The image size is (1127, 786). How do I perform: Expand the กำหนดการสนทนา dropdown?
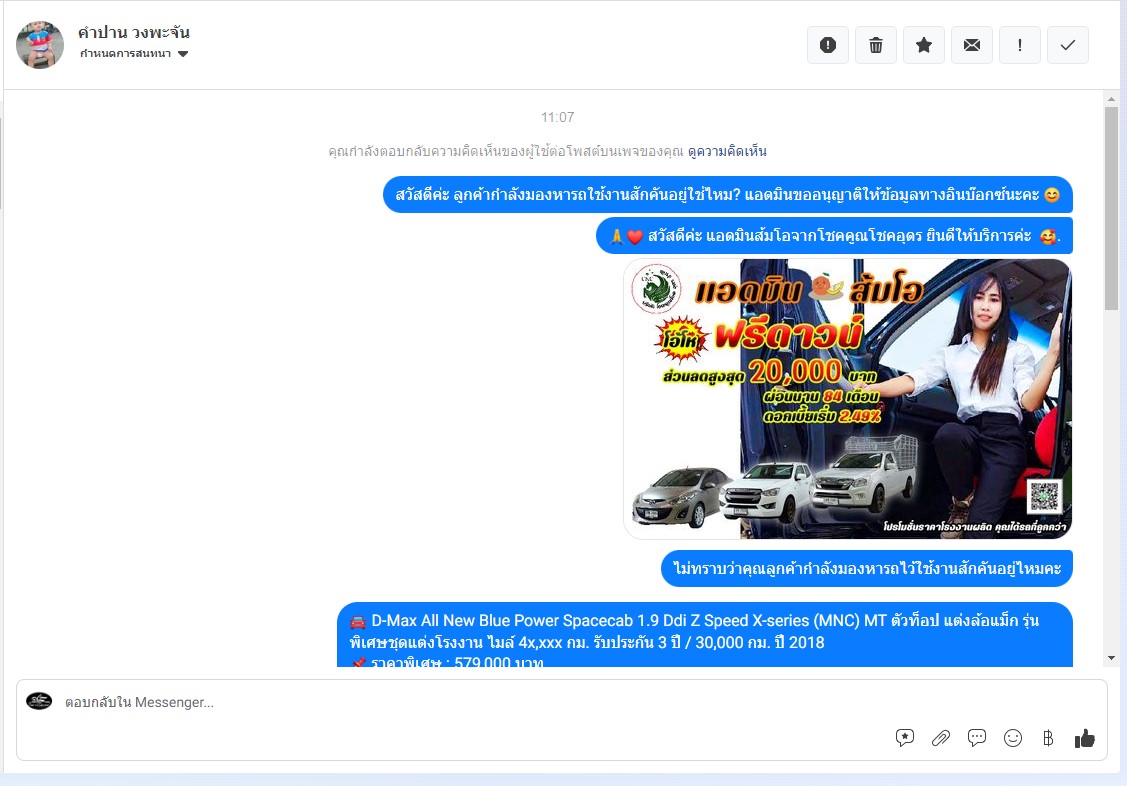[x=134, y=54]
